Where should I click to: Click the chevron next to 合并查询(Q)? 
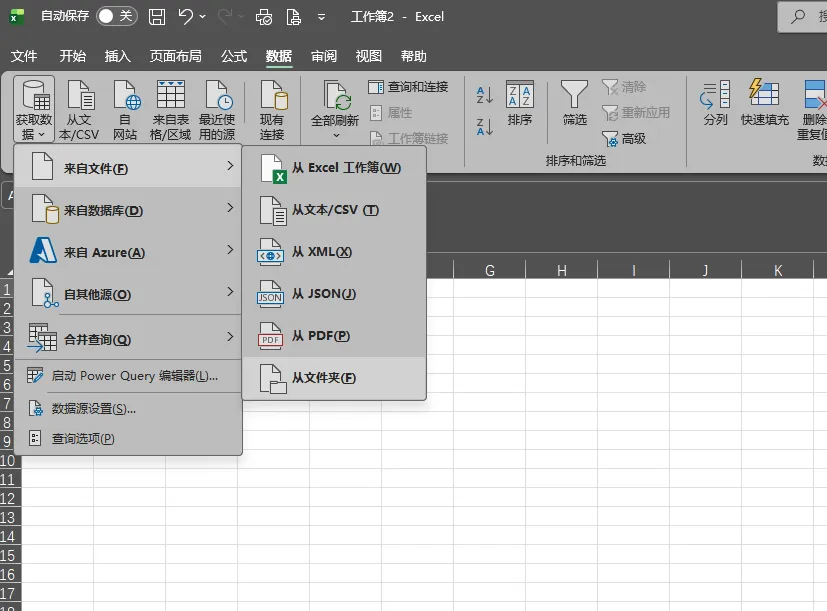pos(230,336)
